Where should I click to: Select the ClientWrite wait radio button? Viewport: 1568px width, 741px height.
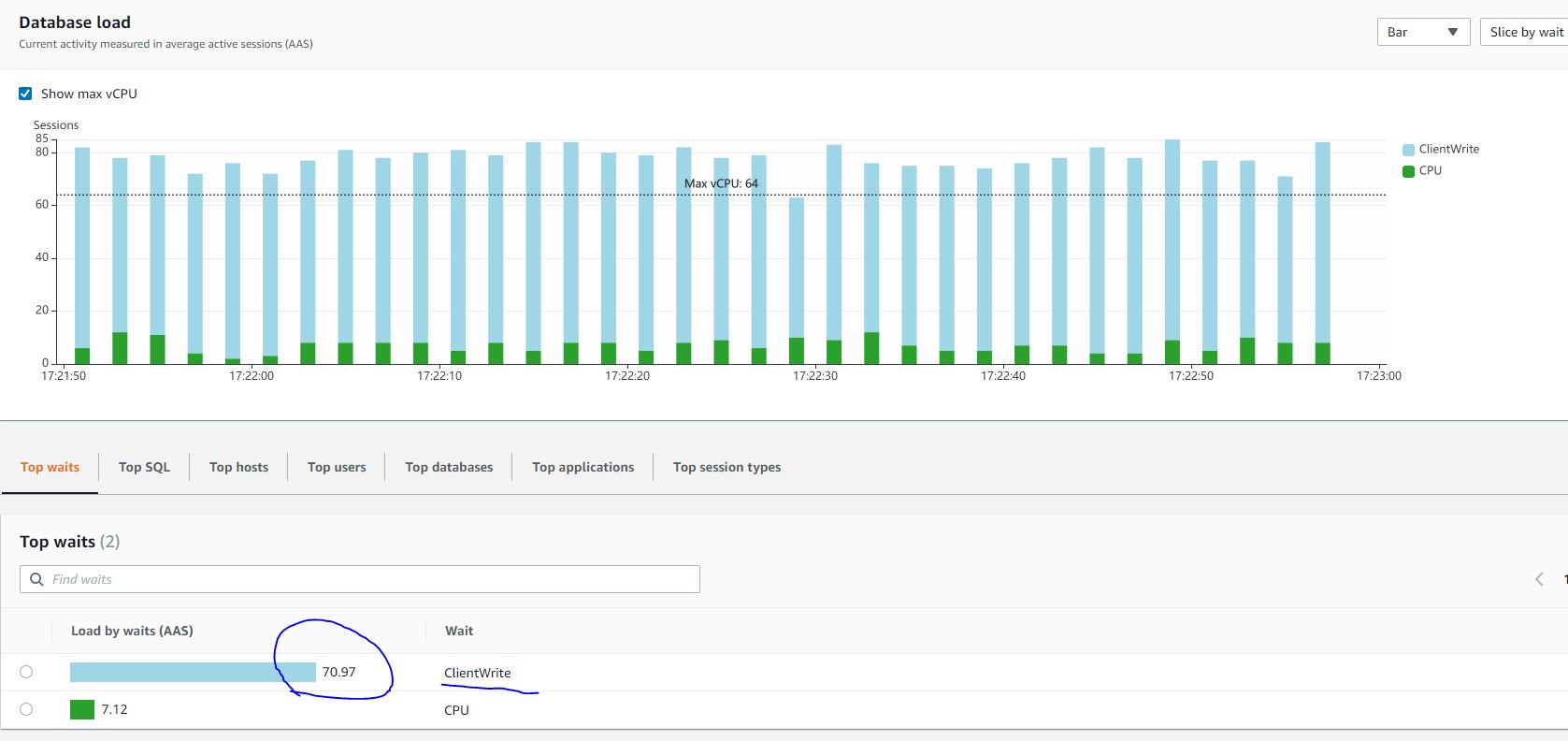[x=26, y=672]
